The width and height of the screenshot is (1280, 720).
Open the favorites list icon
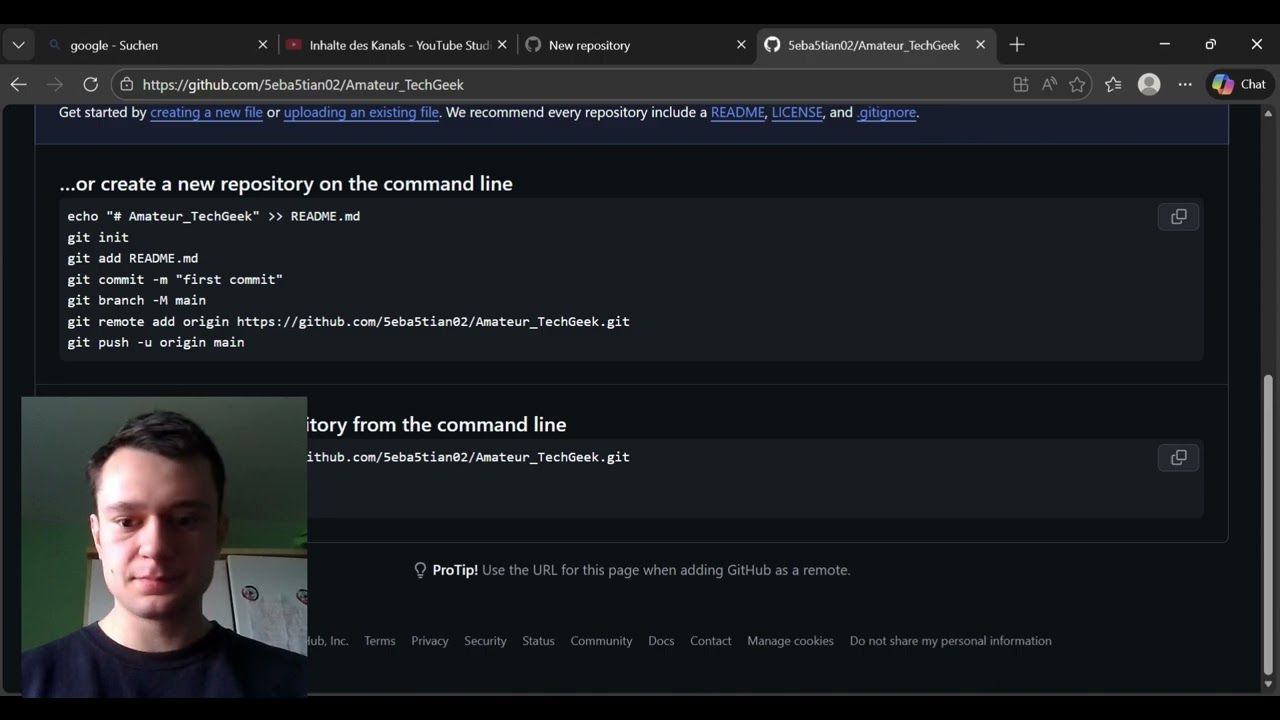pyautogui.click(x=1113, y=85)
